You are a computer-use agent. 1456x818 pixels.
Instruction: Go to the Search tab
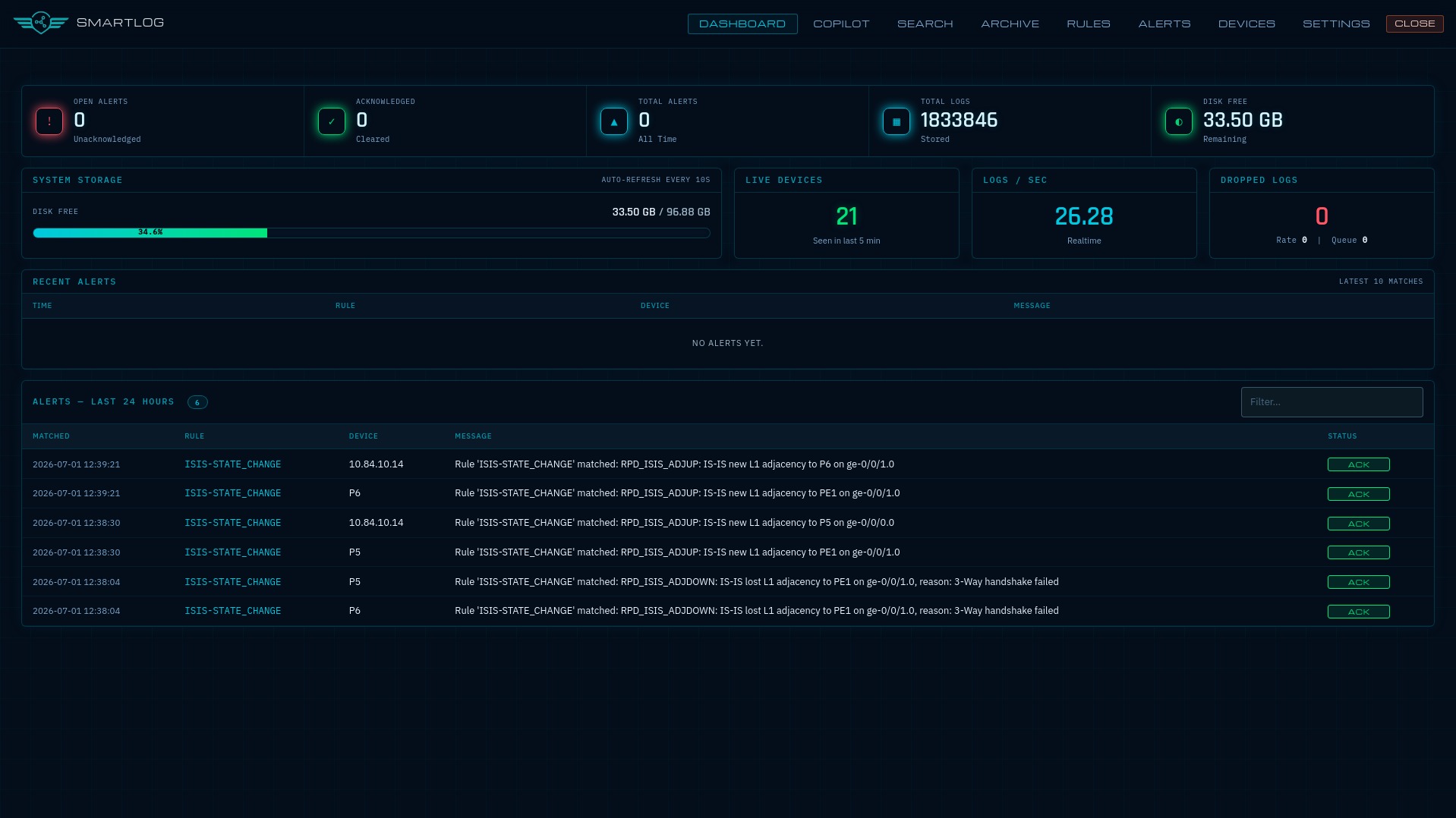tap(925, 24)
